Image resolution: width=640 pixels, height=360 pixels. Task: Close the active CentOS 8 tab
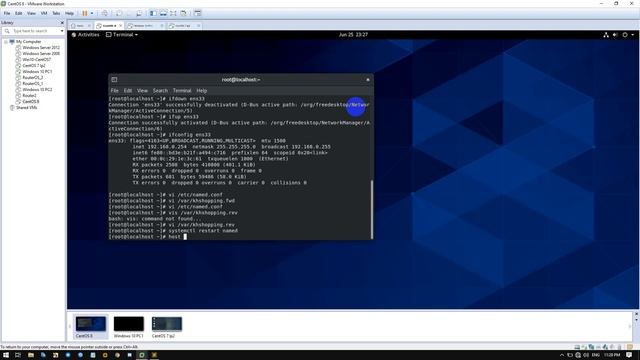(121, 25)
